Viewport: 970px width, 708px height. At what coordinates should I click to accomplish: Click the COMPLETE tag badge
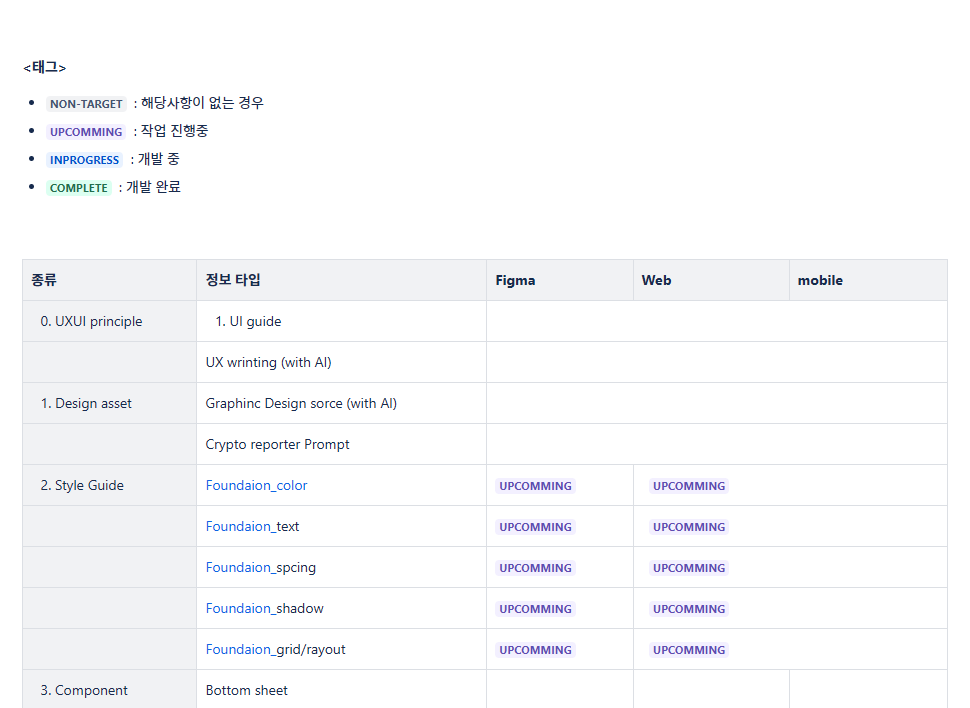tap(79, 187)
